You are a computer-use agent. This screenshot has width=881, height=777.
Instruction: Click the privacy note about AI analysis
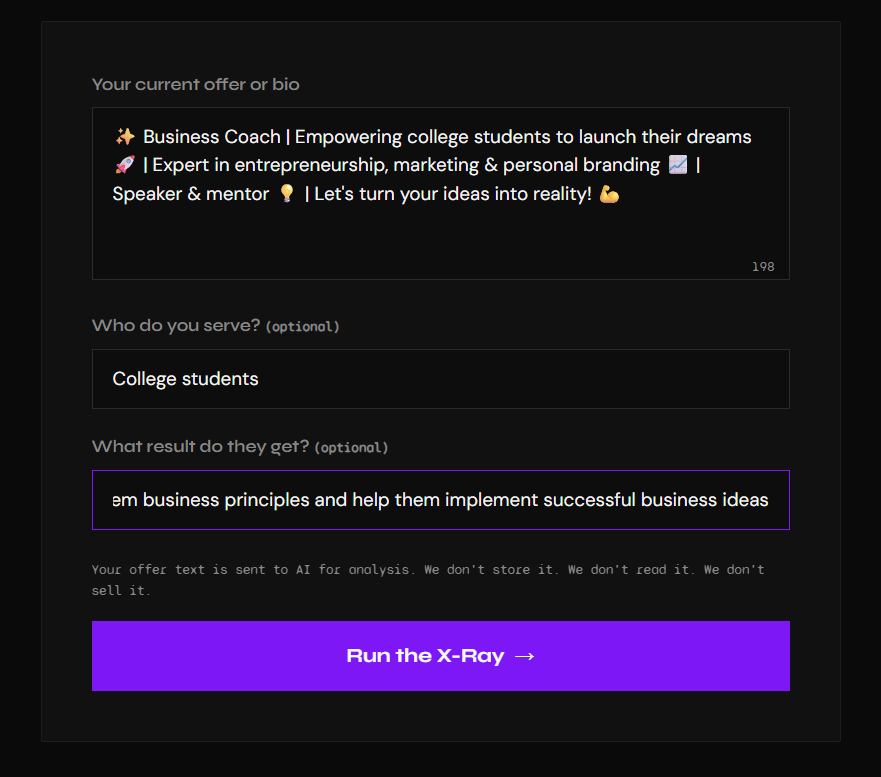(428, 580)
